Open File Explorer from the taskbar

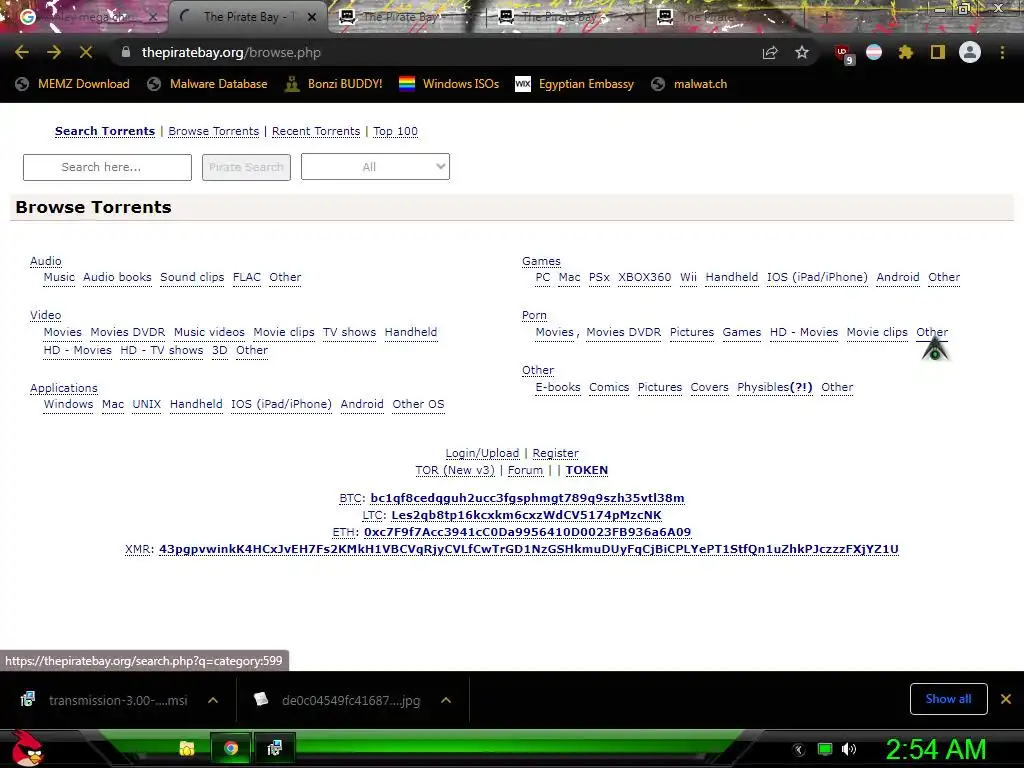[187, 748]
